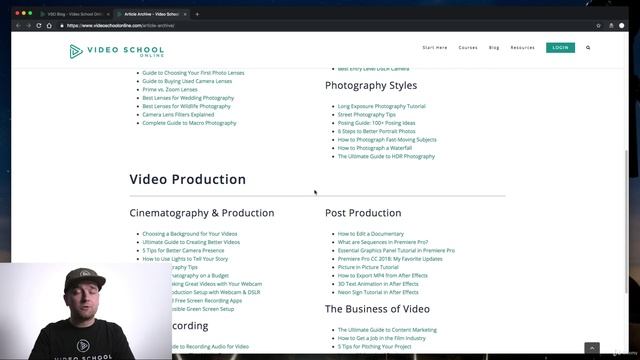The height and width of the screenshot is (360, 640).
Task: Select the Article Archive tab
Action: (151, 14)
